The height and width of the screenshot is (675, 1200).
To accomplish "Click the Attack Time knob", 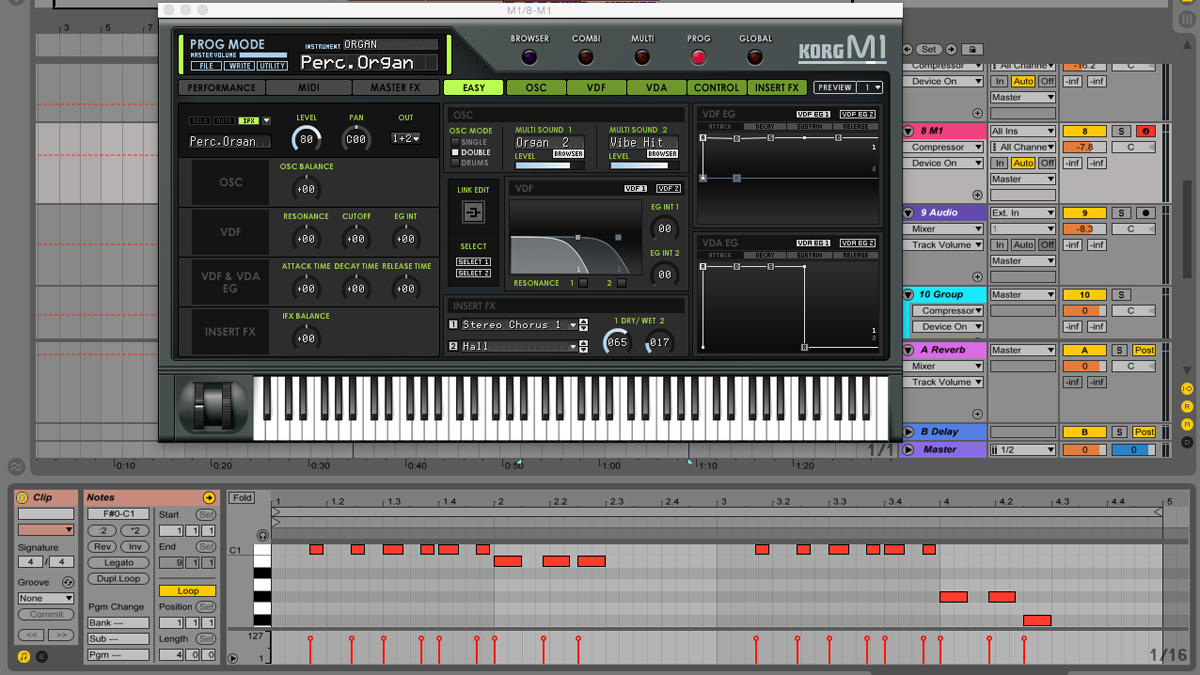I will pos(306,289).
